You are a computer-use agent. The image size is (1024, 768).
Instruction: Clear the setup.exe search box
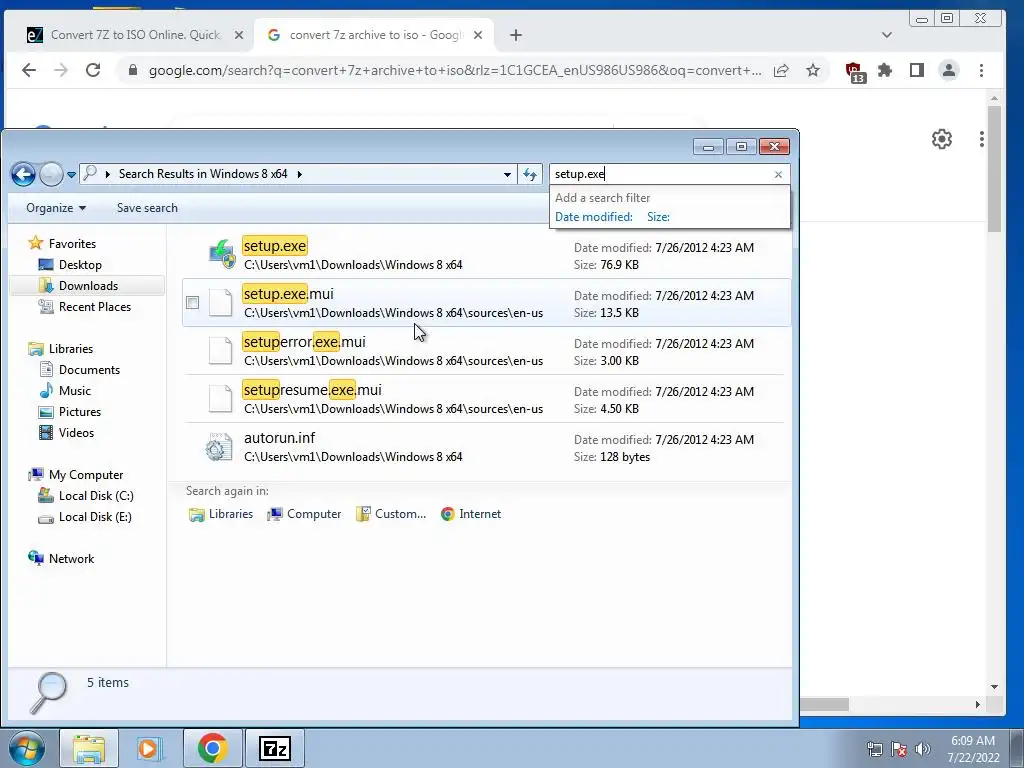click(778, 174)
